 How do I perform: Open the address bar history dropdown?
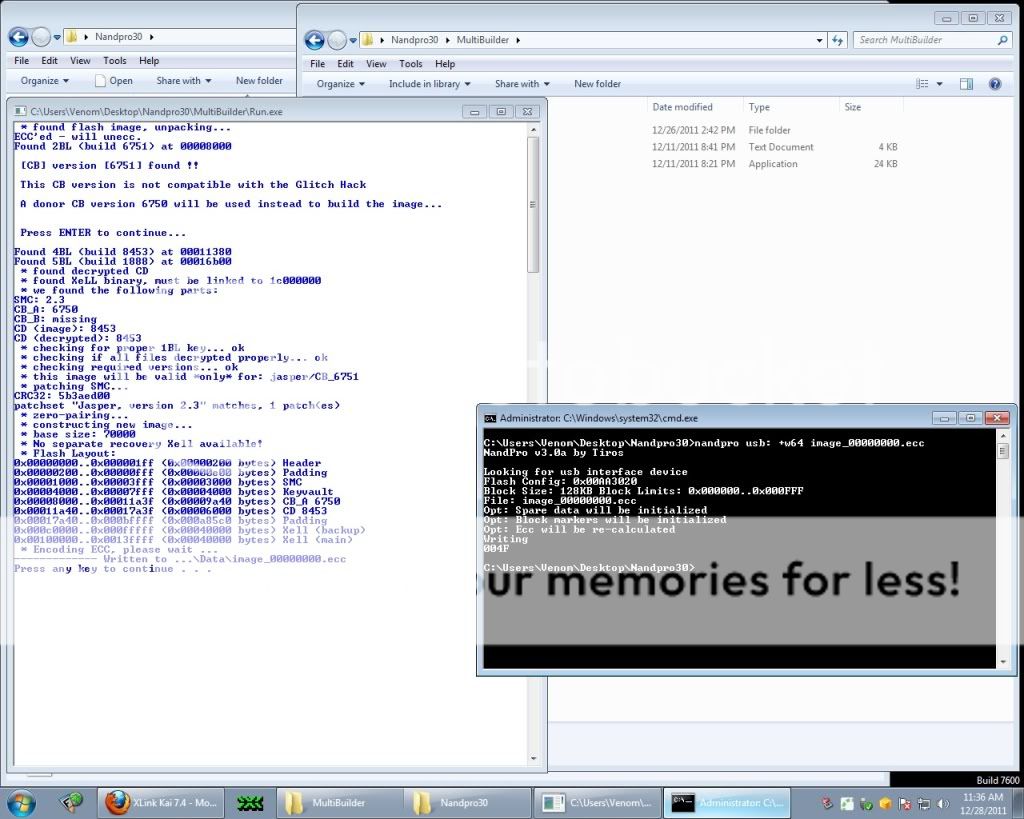[820, 40]
